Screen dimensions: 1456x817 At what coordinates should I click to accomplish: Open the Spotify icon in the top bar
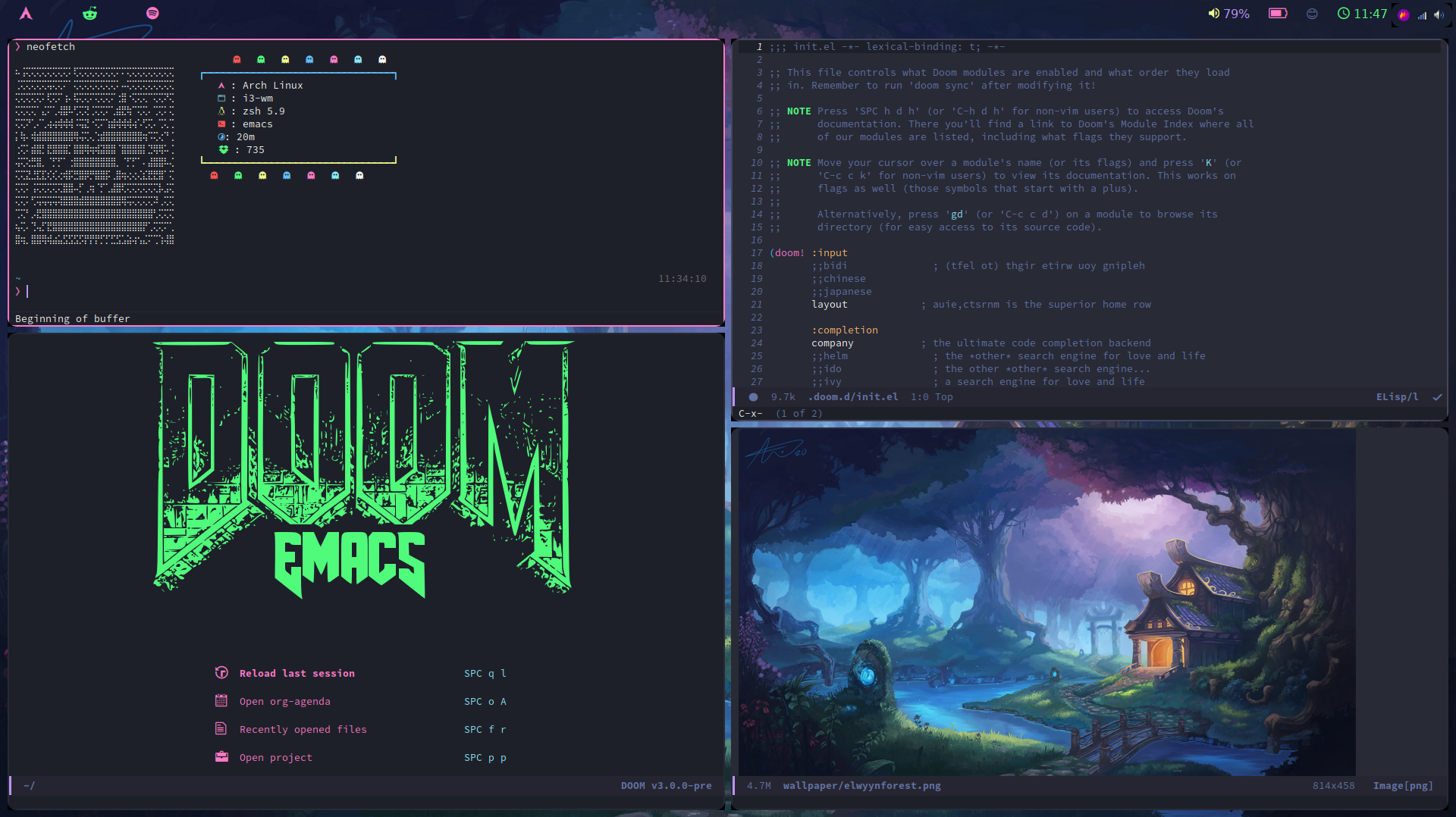coord(152,13)
